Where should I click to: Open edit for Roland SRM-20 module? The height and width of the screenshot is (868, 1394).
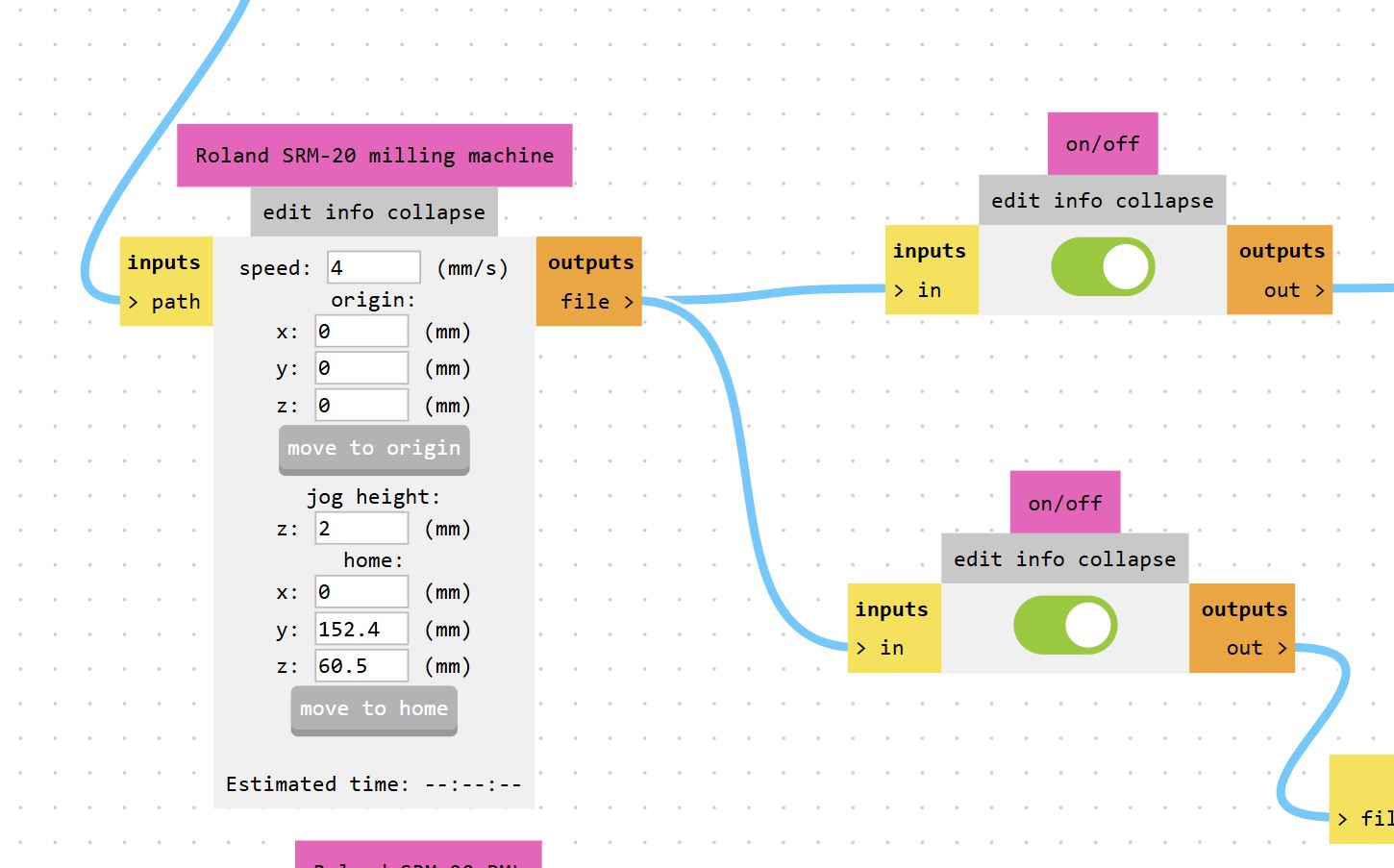click(x=287, y=212)
